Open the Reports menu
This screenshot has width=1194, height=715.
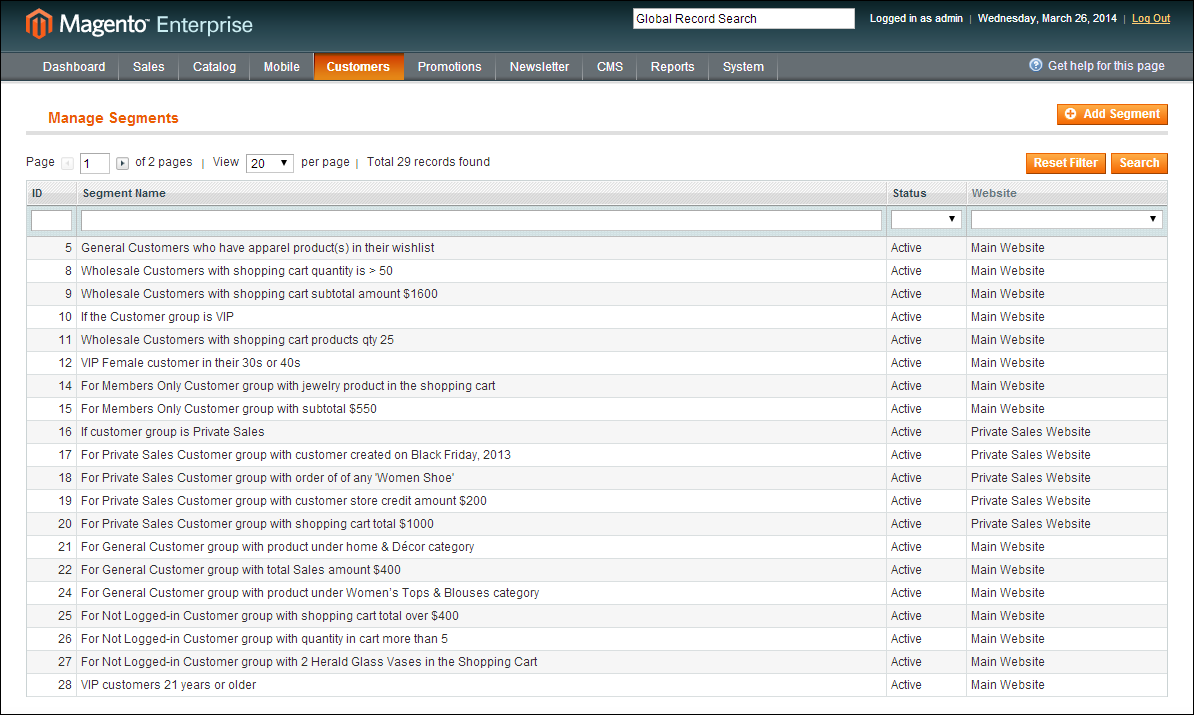(x=672, y=67)
